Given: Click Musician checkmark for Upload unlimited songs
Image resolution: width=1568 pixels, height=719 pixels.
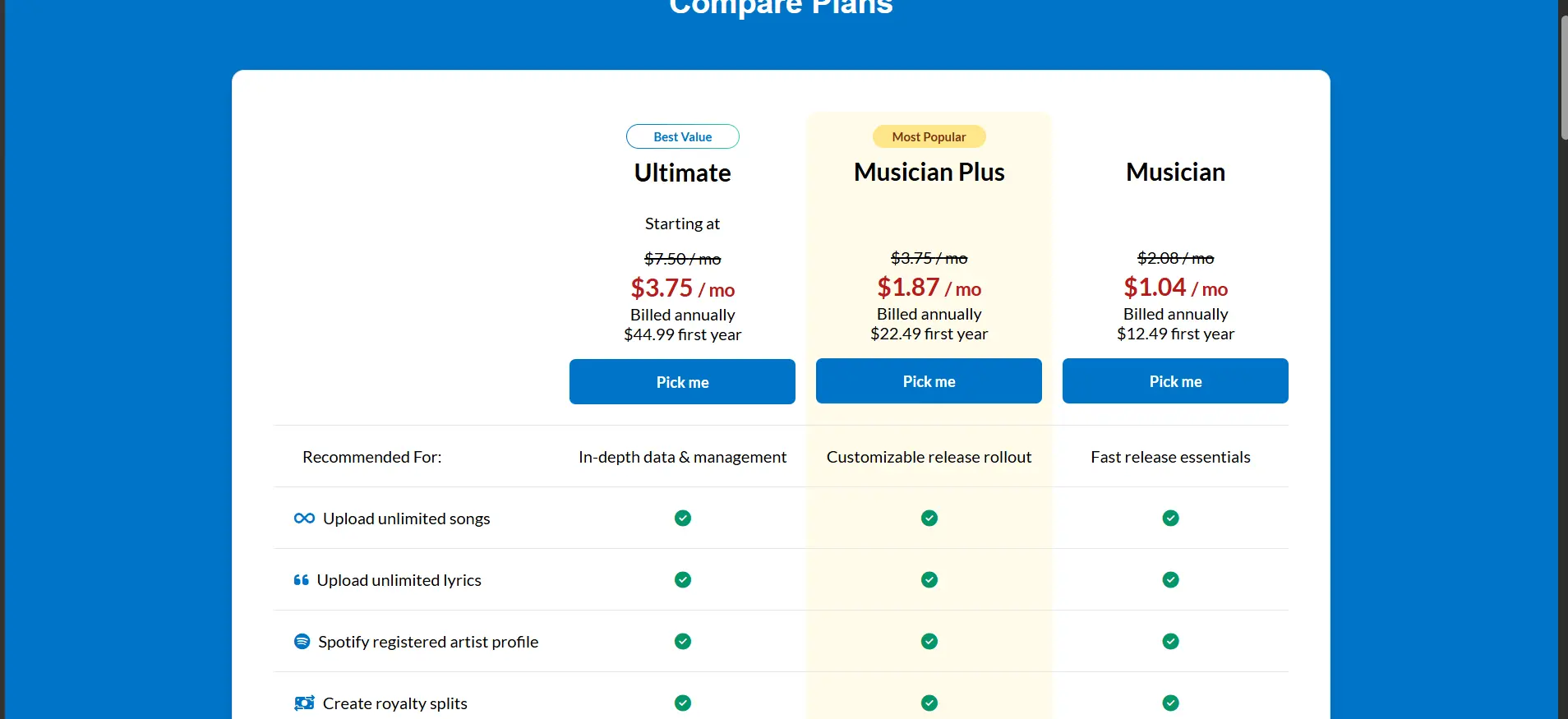Looking at the screenshot, I should [1171, 518].
